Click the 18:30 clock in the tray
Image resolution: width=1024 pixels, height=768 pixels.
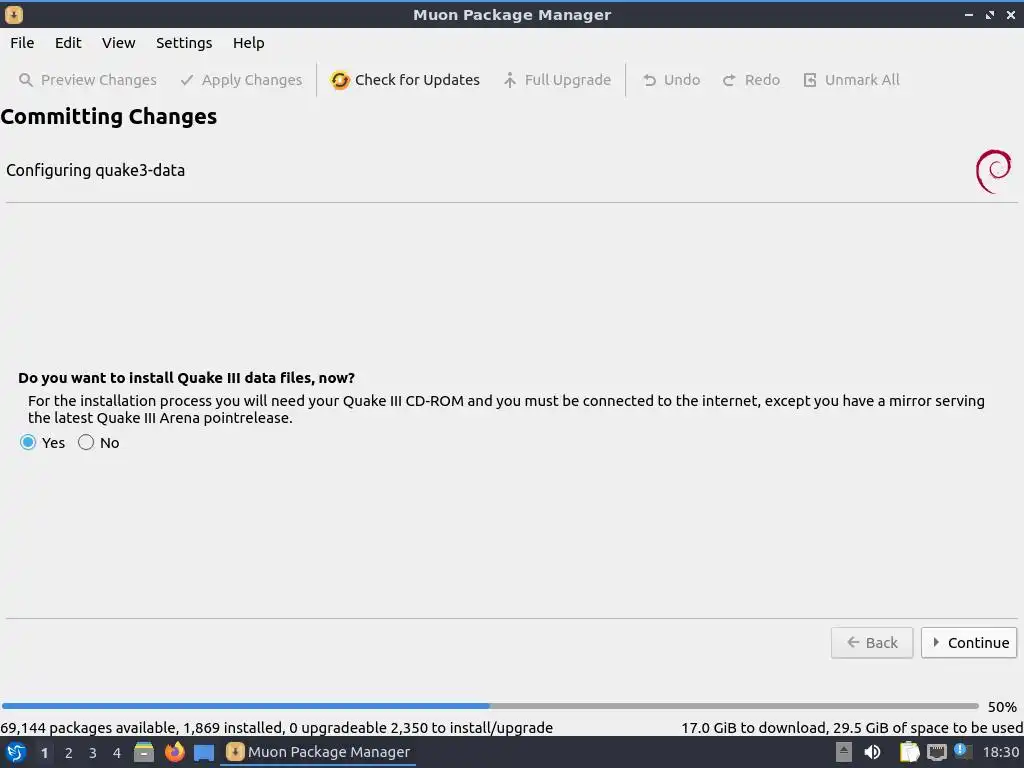(1000, 752)
